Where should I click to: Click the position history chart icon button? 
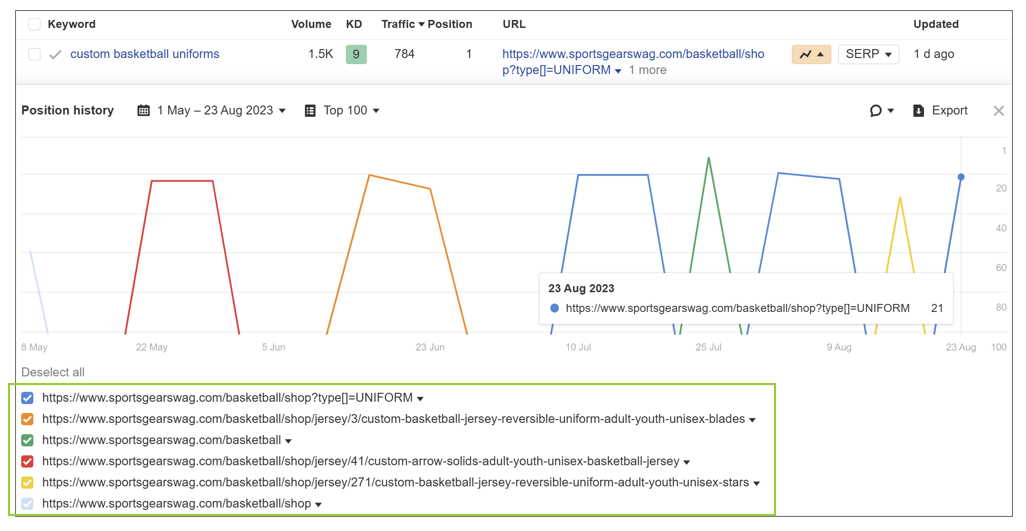point(811,54)
